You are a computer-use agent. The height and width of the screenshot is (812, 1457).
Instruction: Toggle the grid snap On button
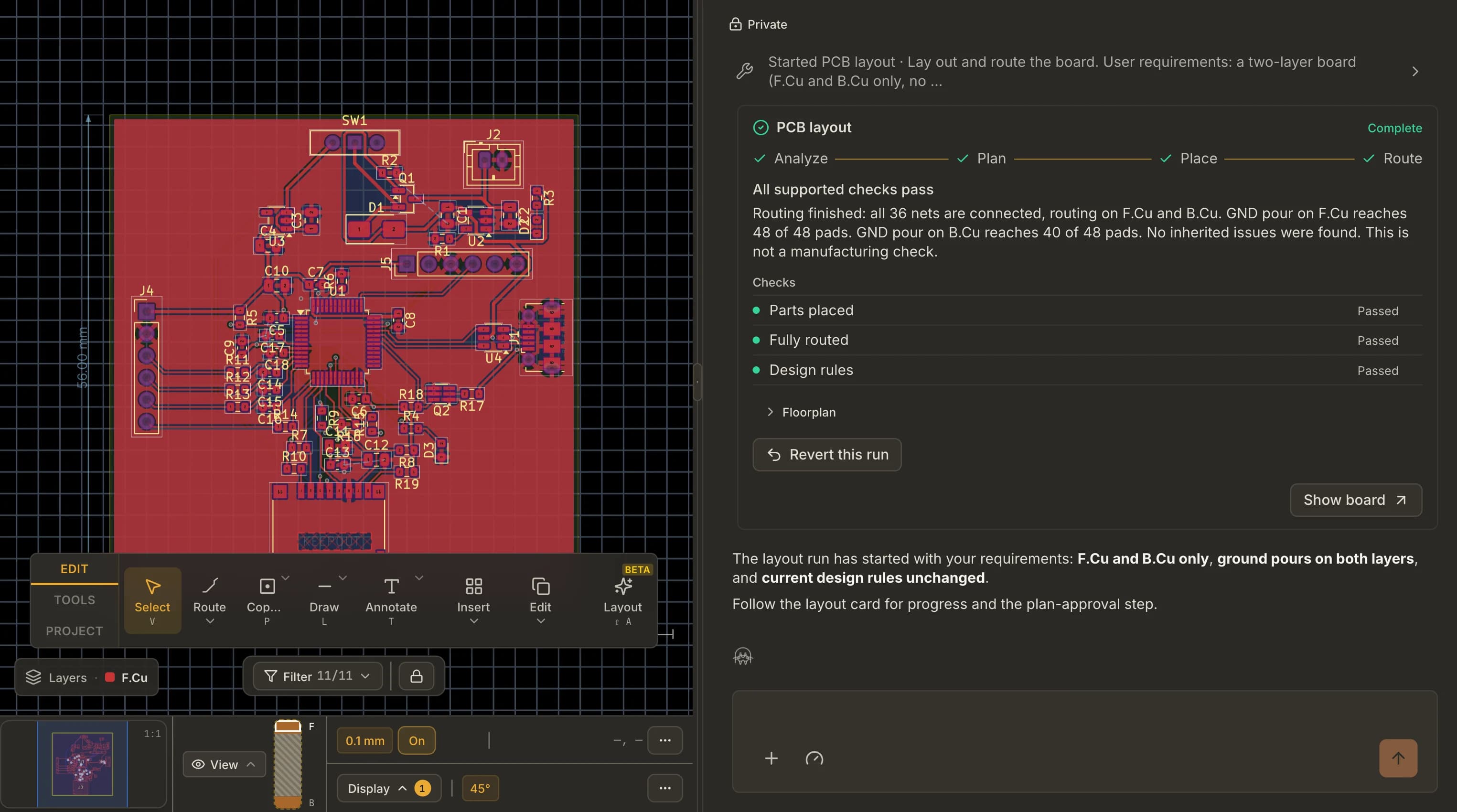click(x=416, y=740)
